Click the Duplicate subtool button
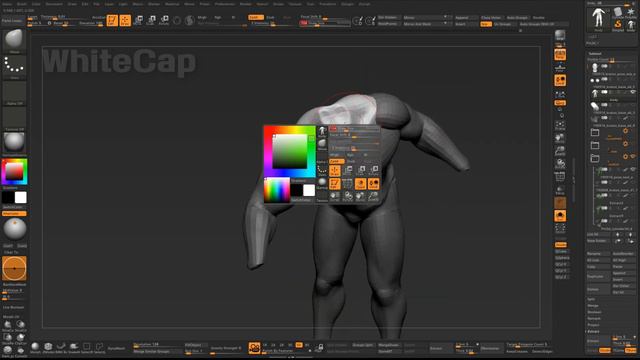 tap(598, 276)
